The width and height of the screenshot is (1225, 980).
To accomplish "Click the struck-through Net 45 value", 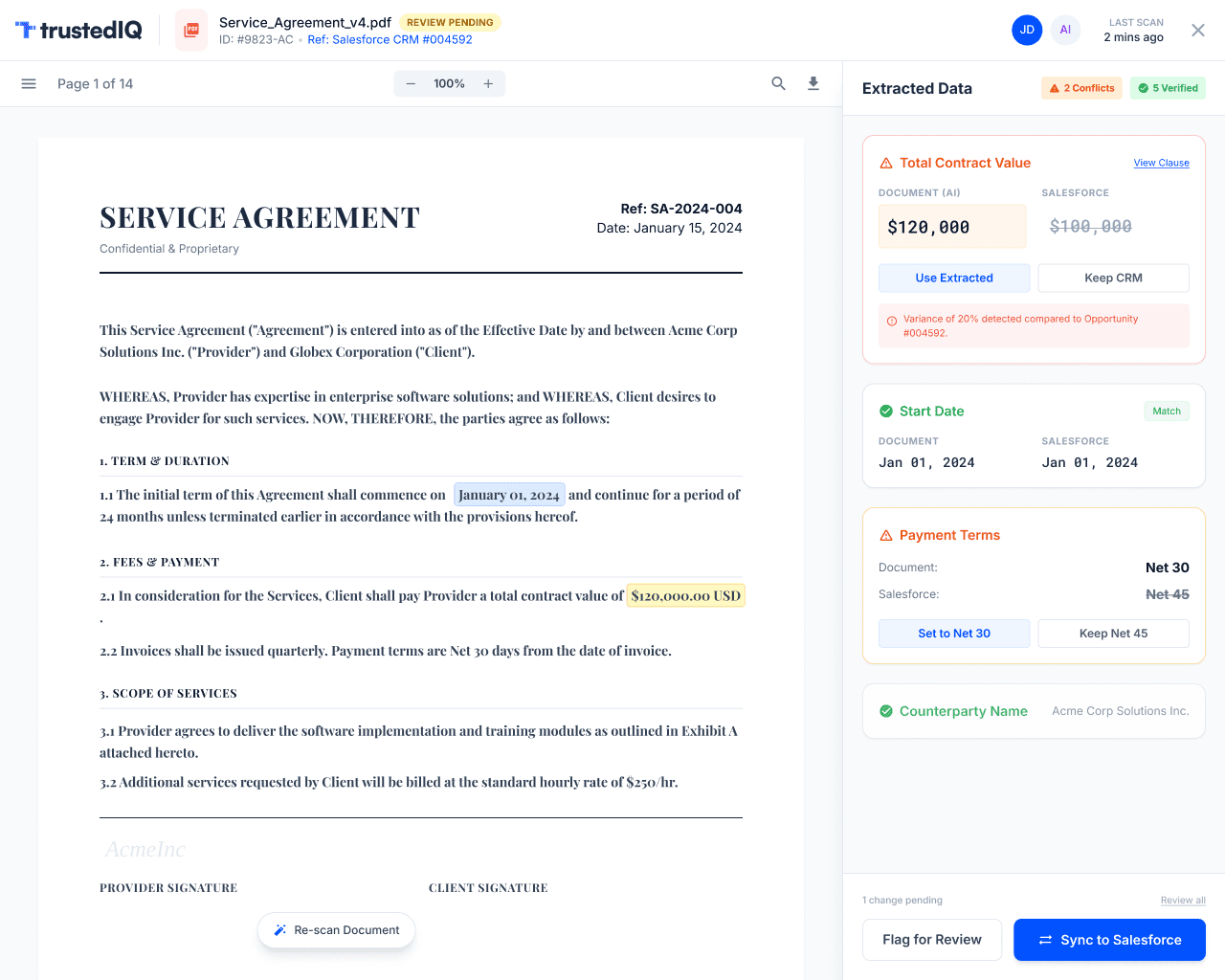I will [1168, 594].
